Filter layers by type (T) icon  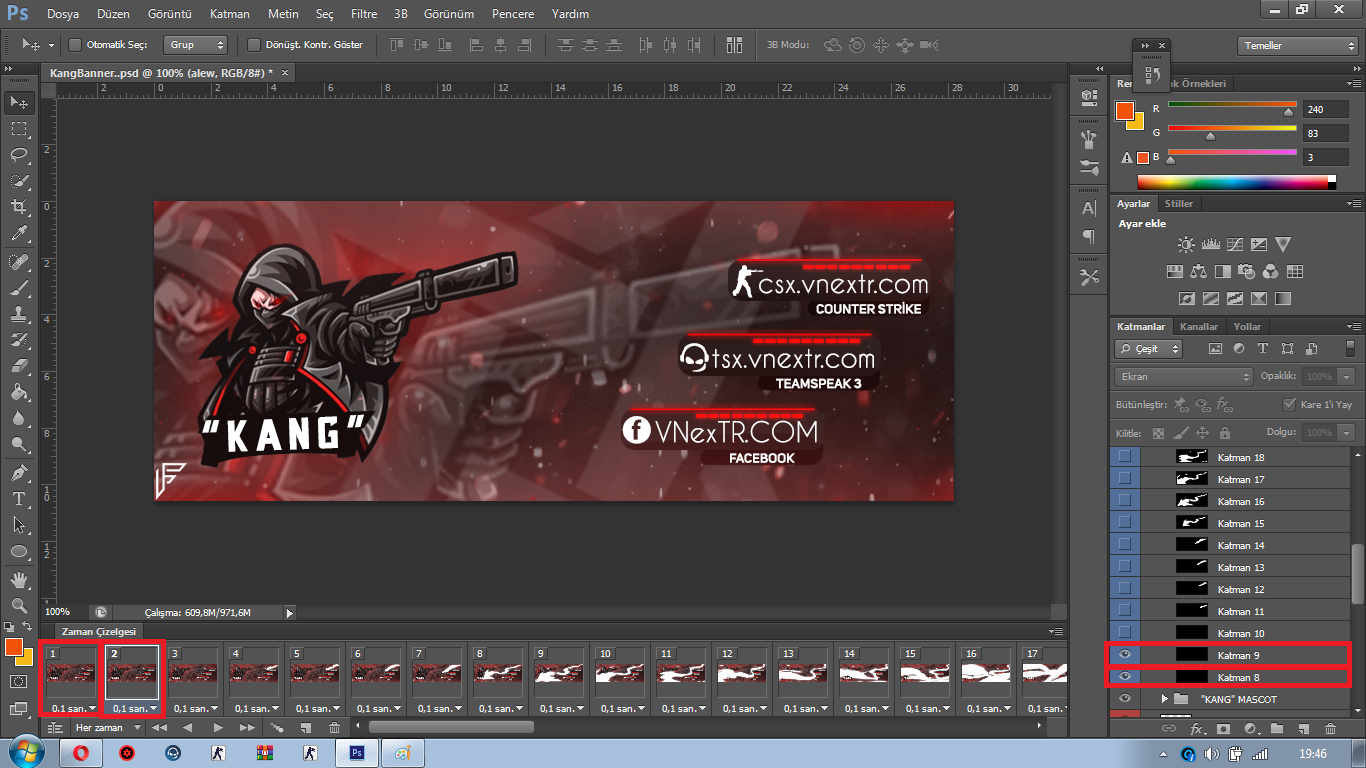pos(1263,349)
